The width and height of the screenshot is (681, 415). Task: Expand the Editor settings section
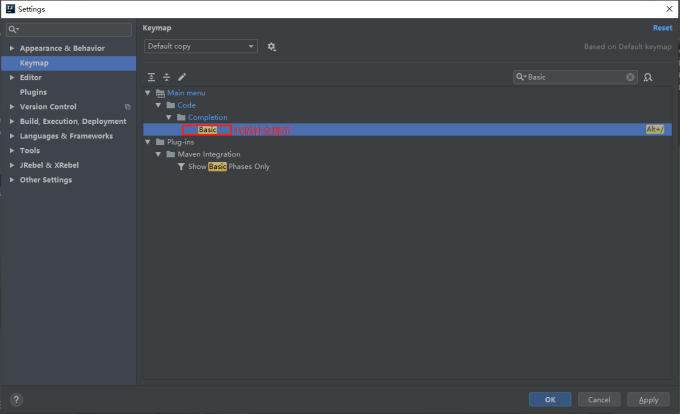tap(12, 77)
